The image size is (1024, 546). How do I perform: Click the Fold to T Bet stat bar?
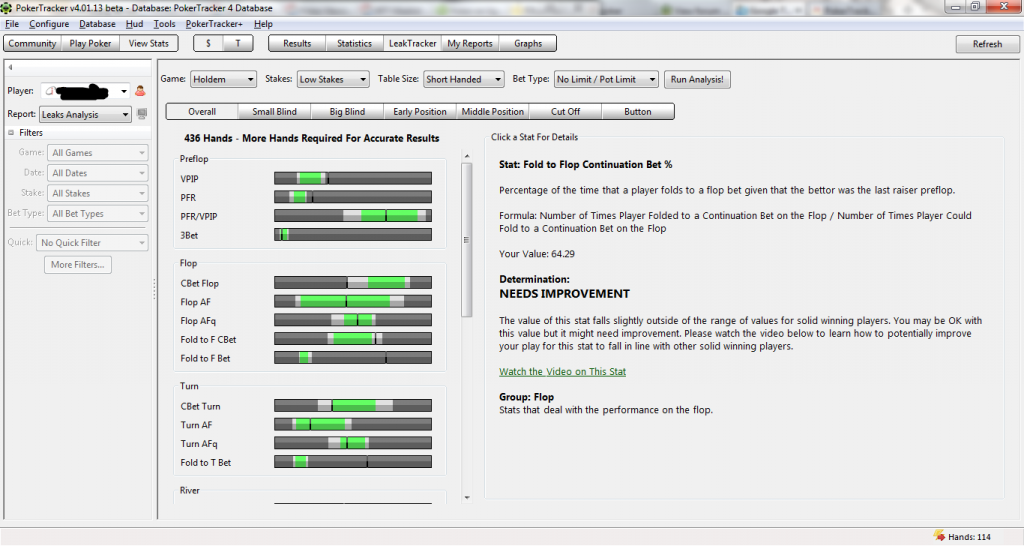[x=353, y=462]
